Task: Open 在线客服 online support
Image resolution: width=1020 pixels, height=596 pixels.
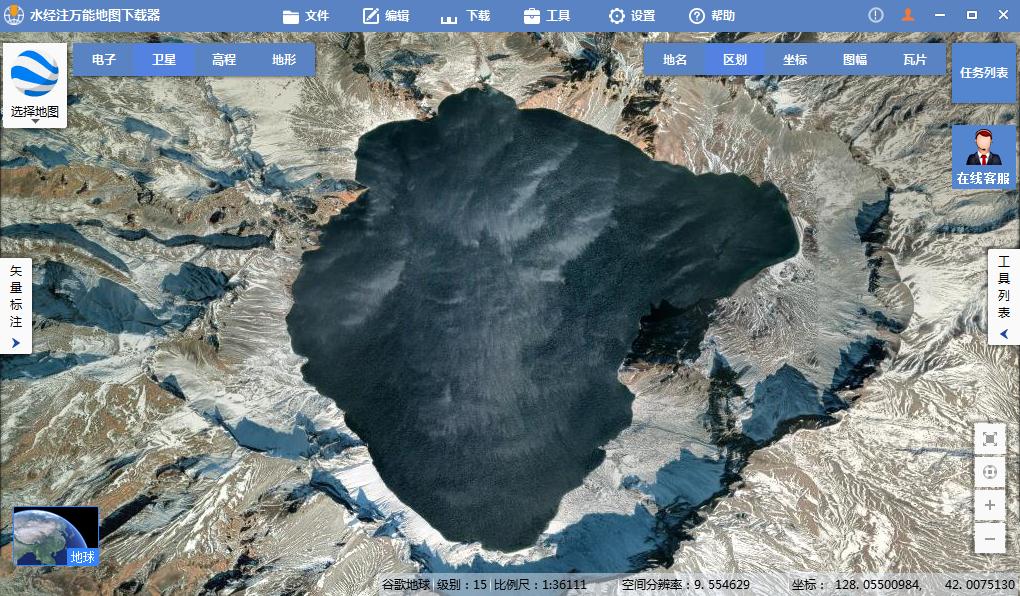Action: tap(983, 157)
